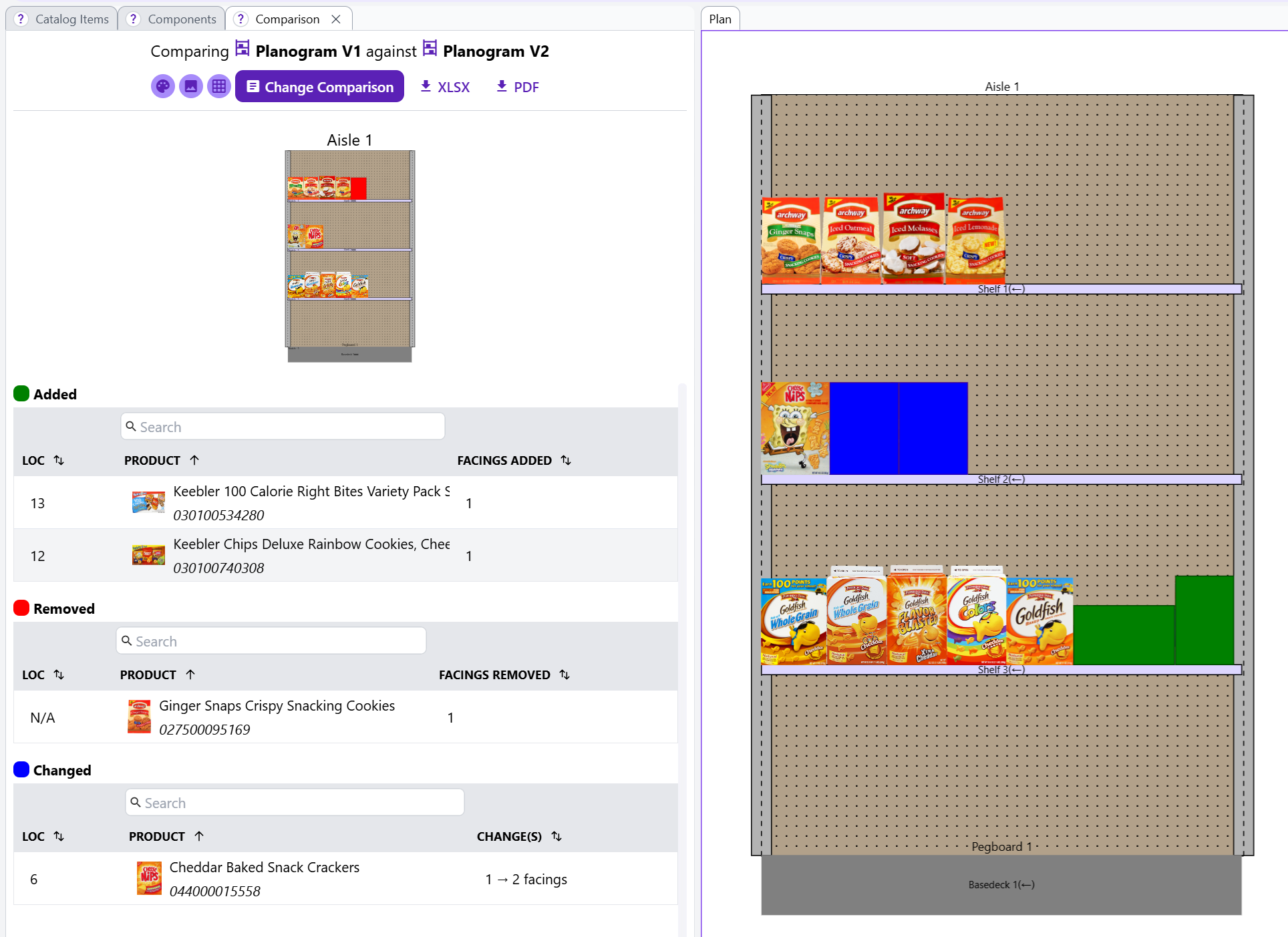Click the color palette icon button
The width and height of the screenshot is (1288, 937).
pyautogui.click(x=162, y=87)
